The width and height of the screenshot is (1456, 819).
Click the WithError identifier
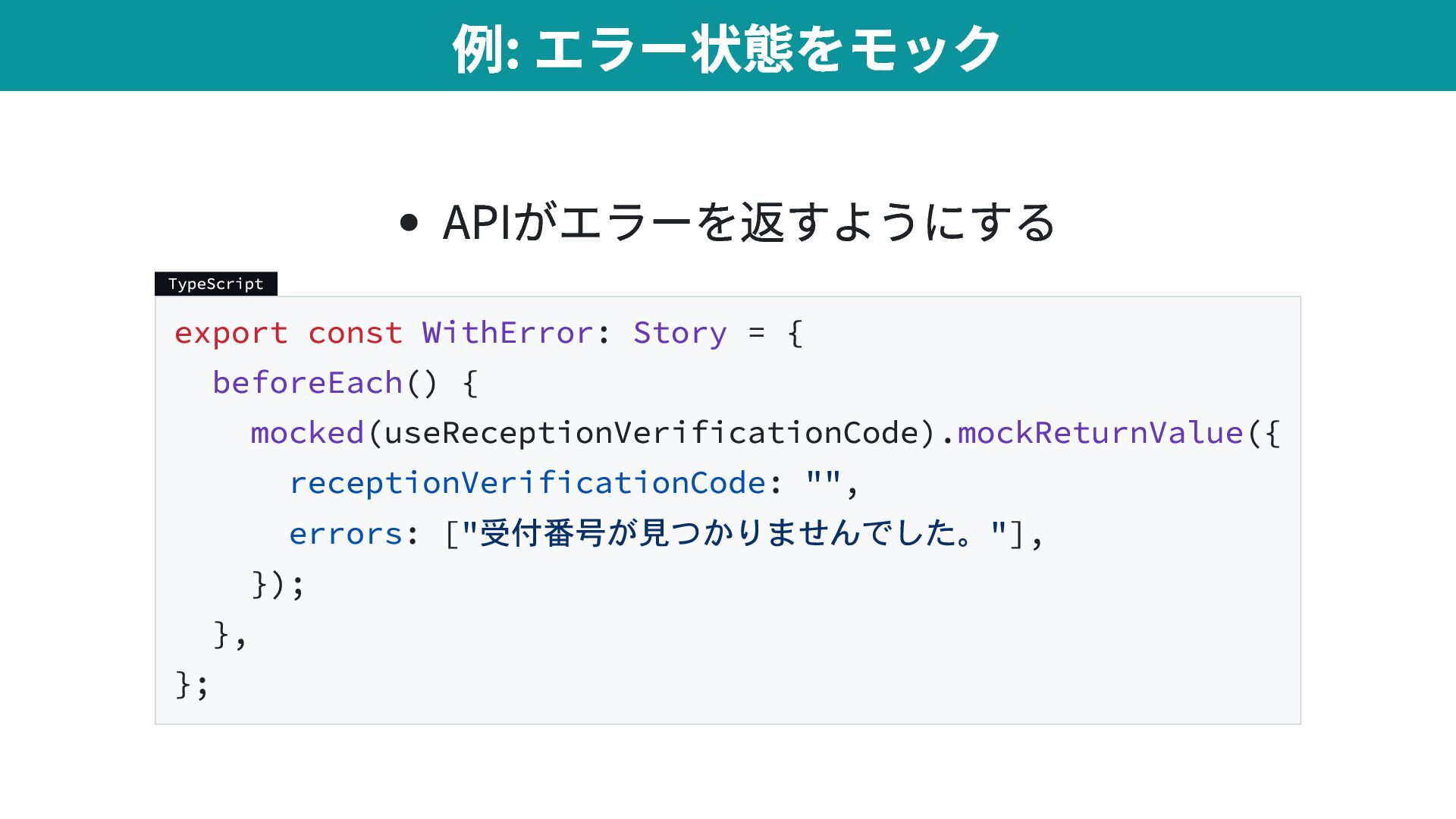coord(507,333)
